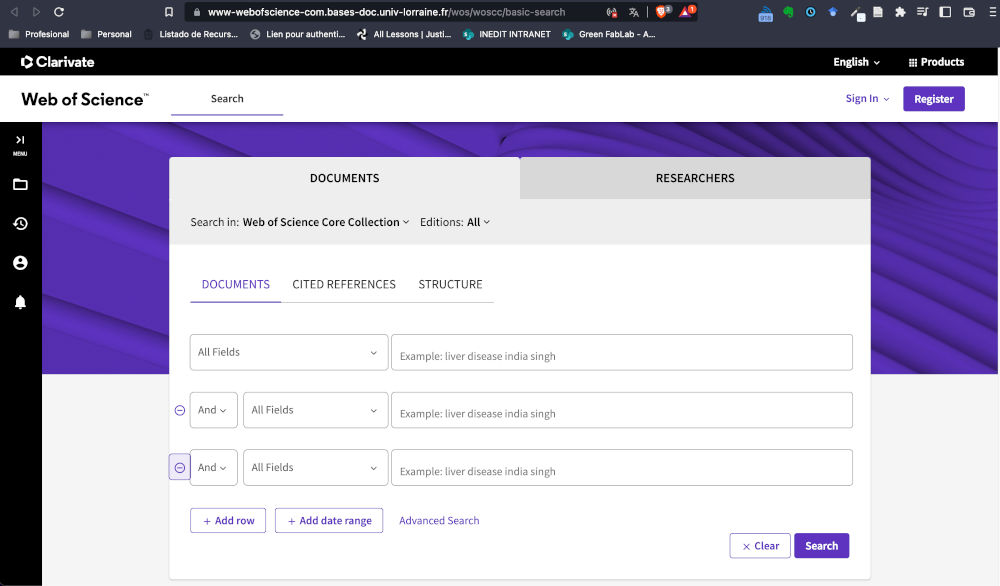This screenshot has height=586, width=1000.
Task: Open the Advanced Search link
Action: 439,521
